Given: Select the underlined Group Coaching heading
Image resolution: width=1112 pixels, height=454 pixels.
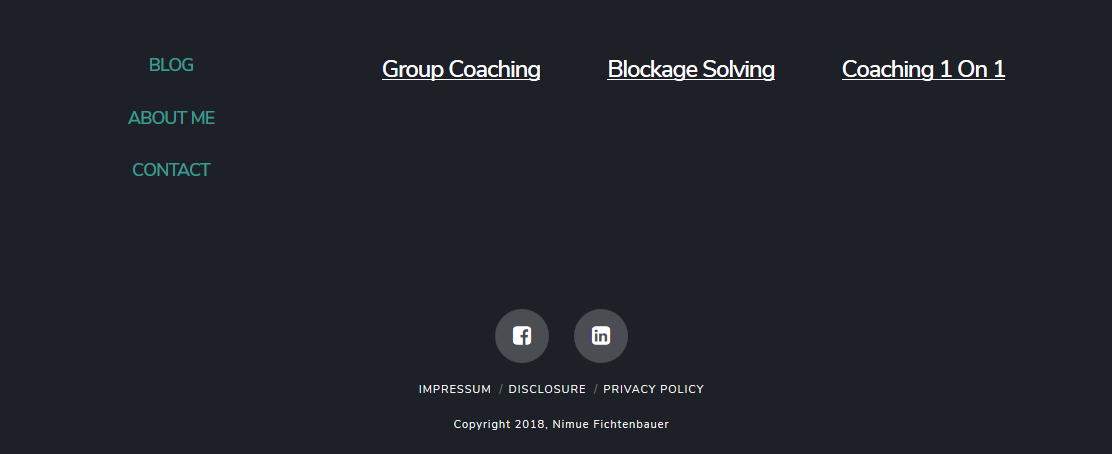Looking at the screenshot, I should click(x=461, y=69).
